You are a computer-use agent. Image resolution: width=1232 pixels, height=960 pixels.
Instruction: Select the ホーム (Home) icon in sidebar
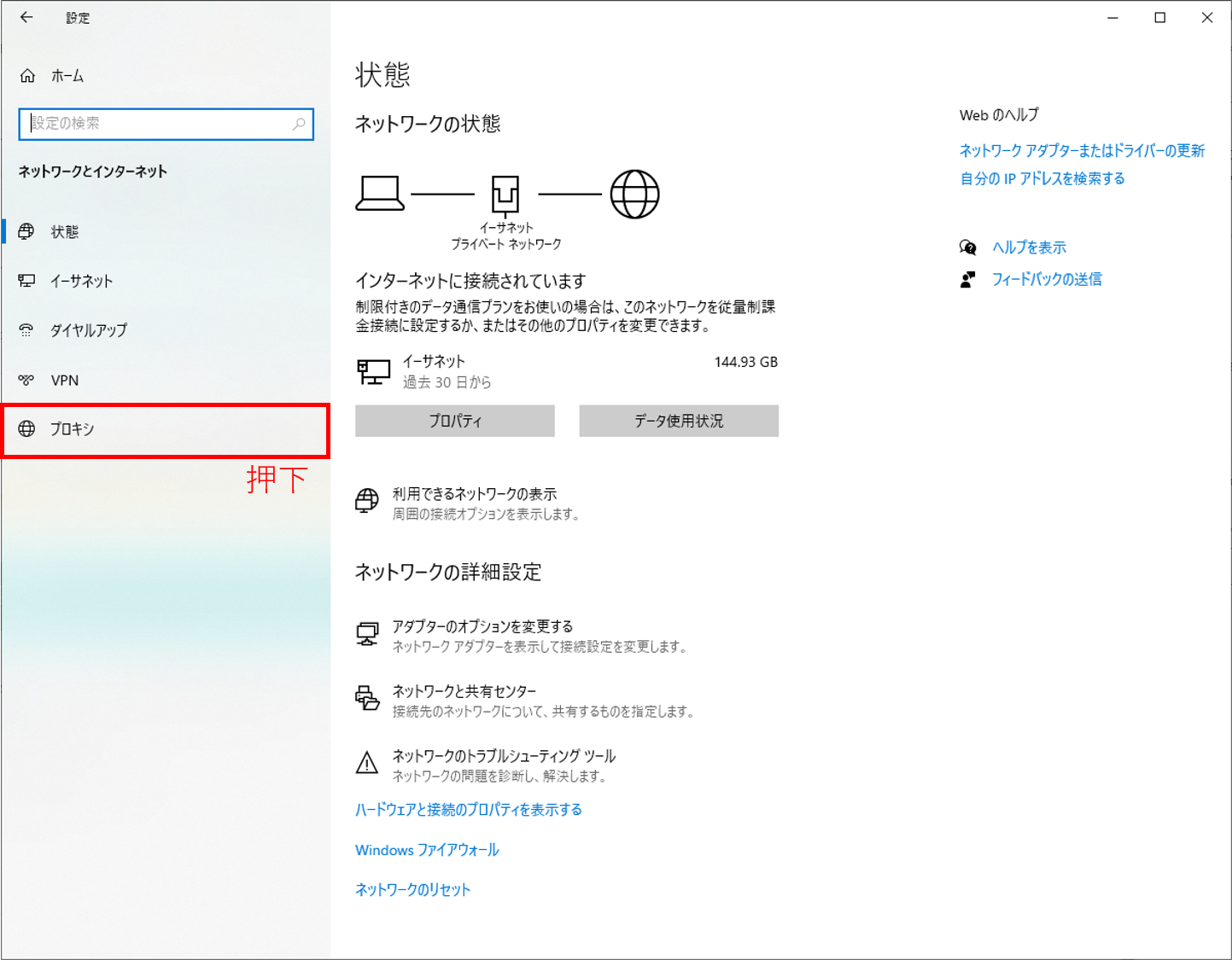26,75
